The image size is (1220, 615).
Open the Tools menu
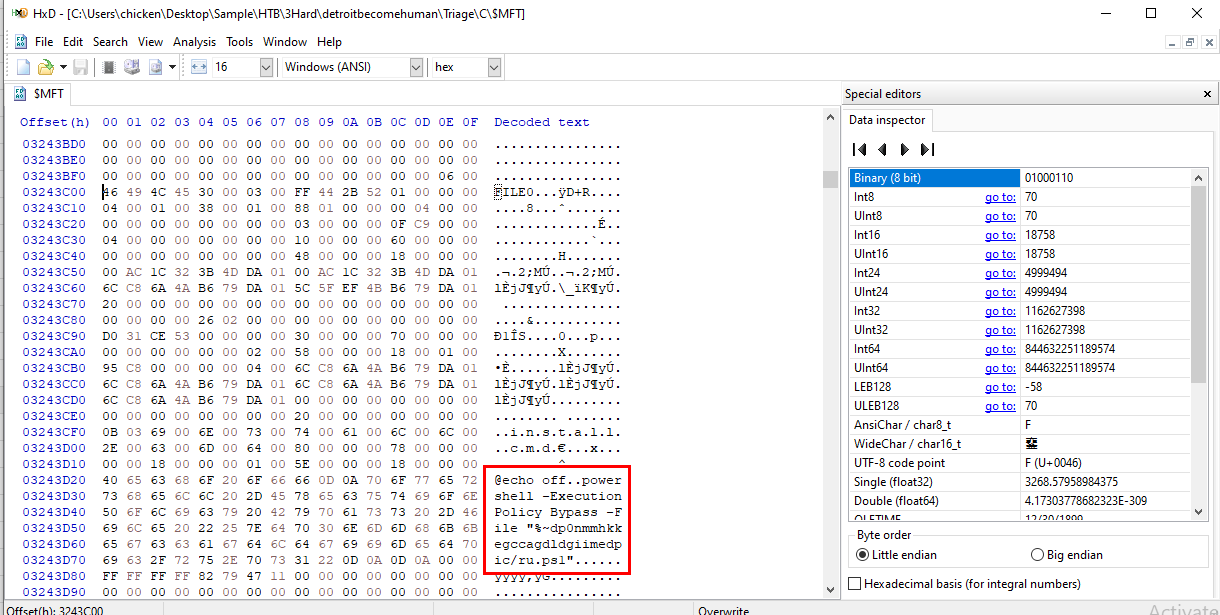(239, 42)
